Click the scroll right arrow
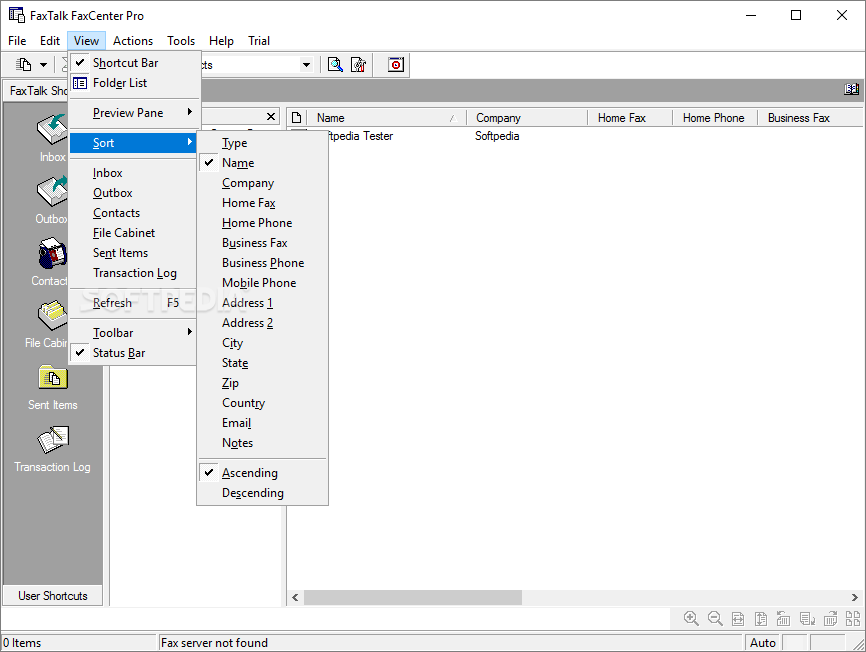 854,597
